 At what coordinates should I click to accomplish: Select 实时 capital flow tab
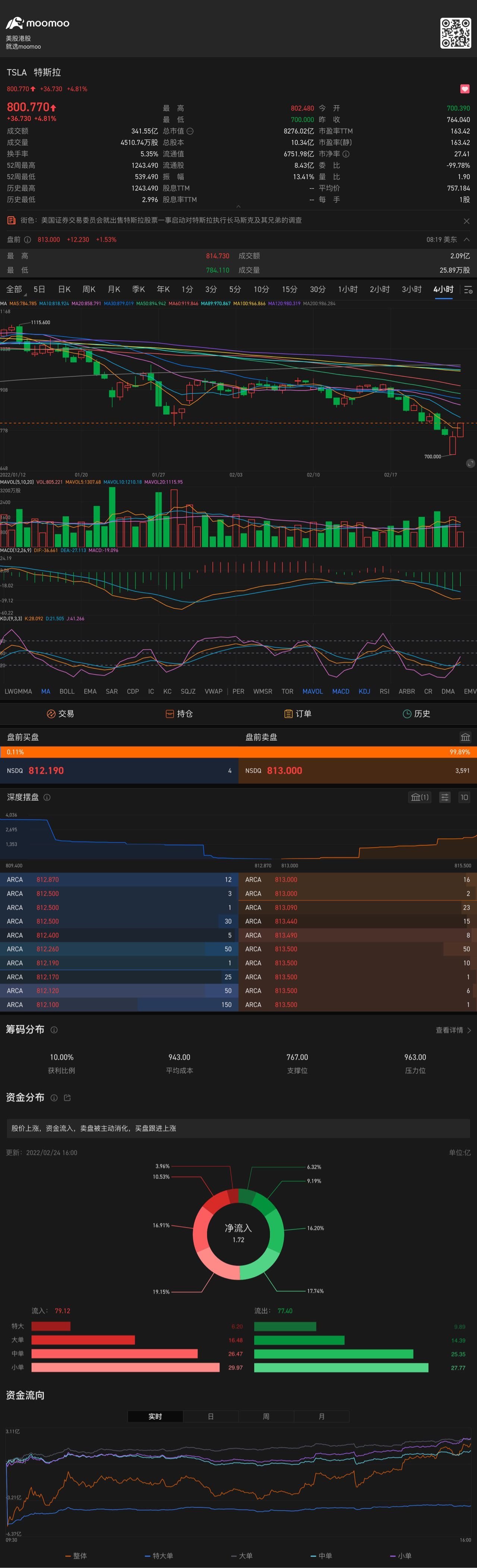(155, 1417)
